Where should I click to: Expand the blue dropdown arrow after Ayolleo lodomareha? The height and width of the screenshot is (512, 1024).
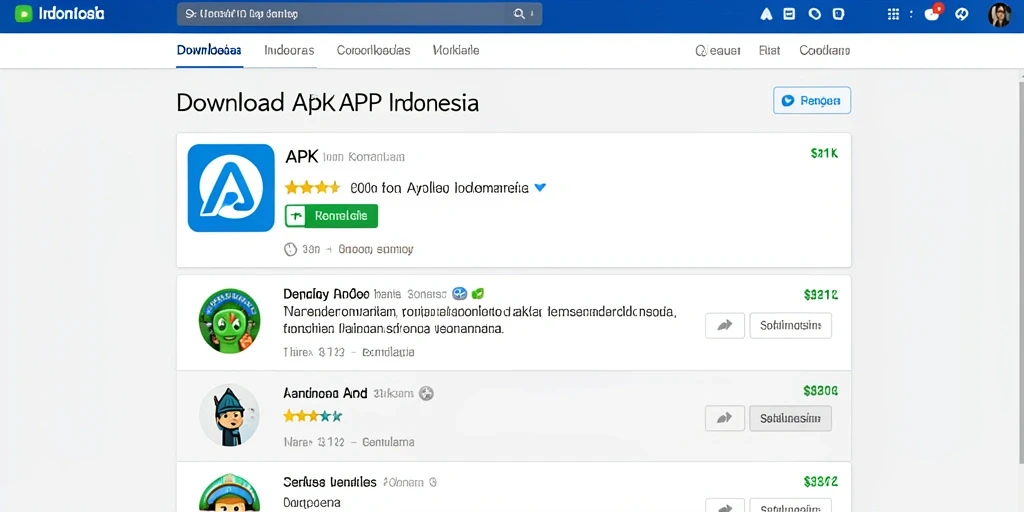[539, 188]
